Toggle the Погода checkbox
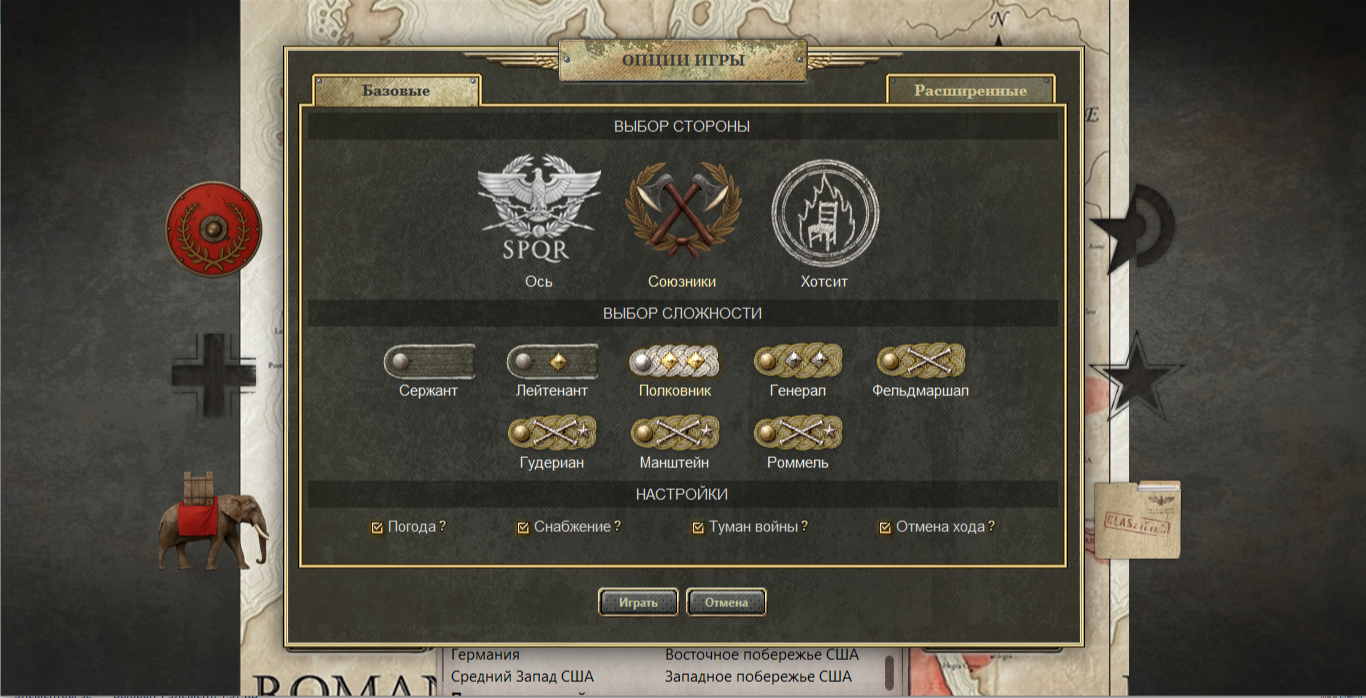The height and width of the screenshot is (698, 1366). 377,527
